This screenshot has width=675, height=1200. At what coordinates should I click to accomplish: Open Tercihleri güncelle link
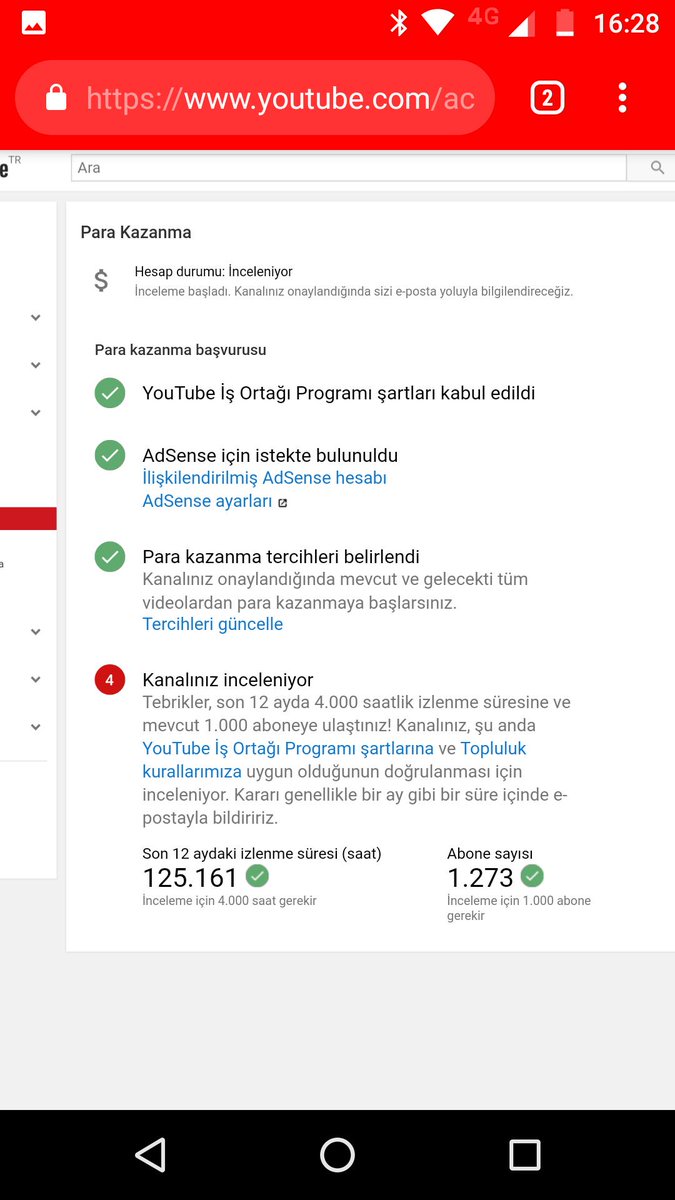pos(213,624)
